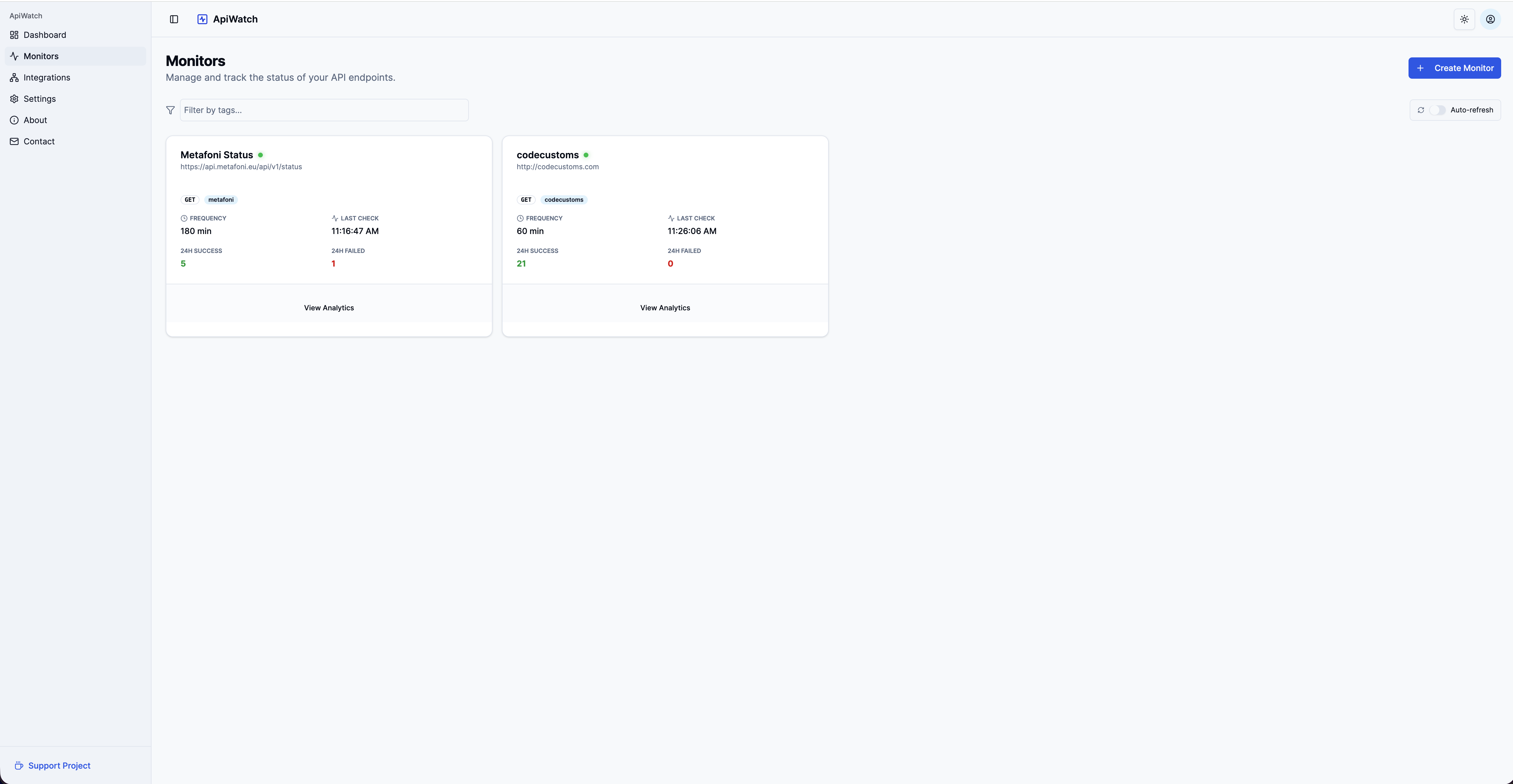Go to Settings in the sidebar
Viewport: 1513px width, 784px height.
point(39,99)
